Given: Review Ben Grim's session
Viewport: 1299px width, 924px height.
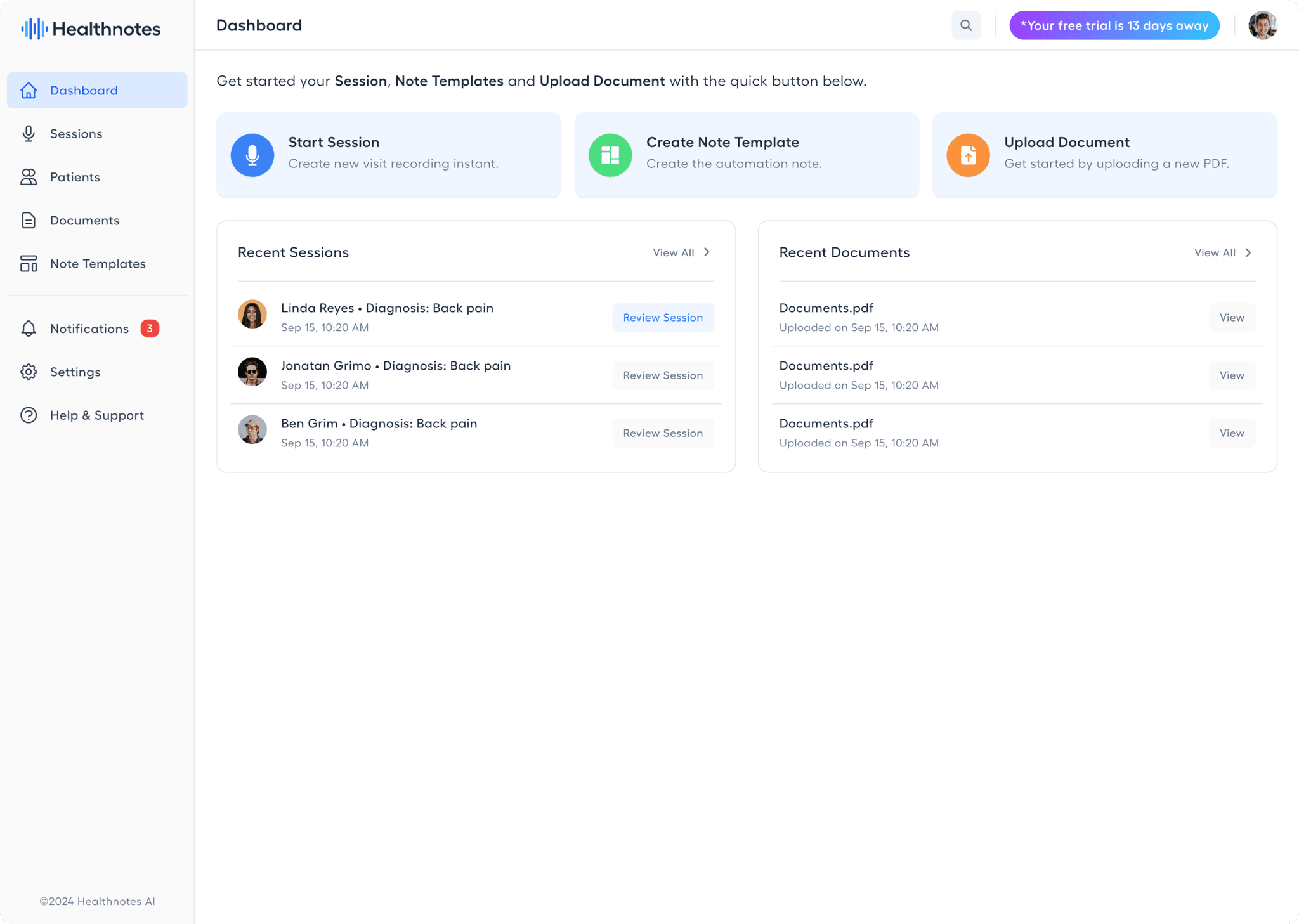Looking at the screenshot, I should (663, 433).
